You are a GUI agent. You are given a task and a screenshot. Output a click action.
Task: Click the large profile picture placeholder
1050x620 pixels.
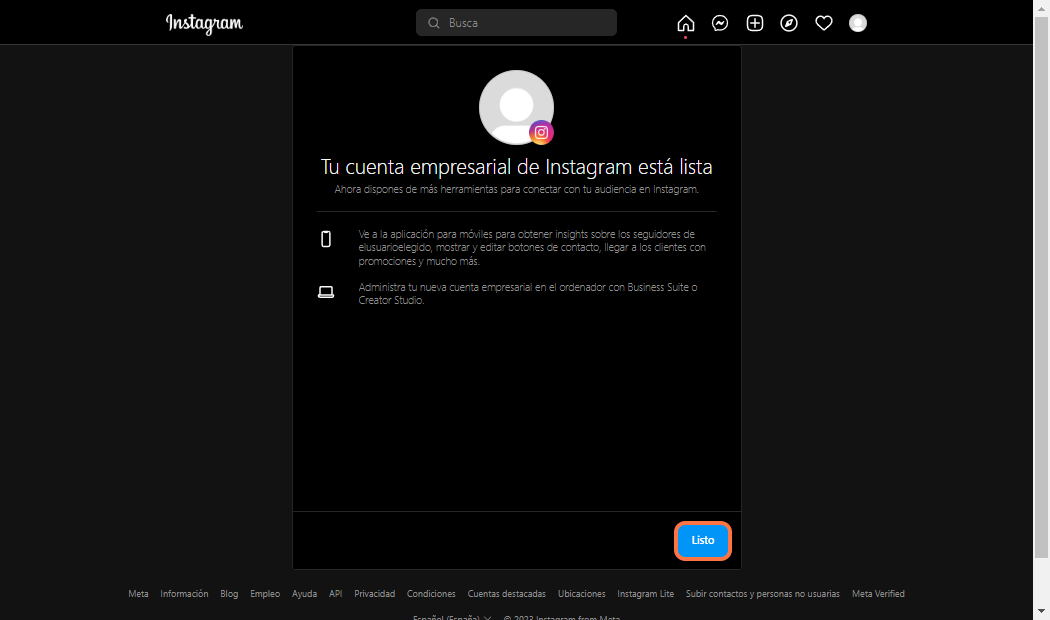click(x=516, y=107)
